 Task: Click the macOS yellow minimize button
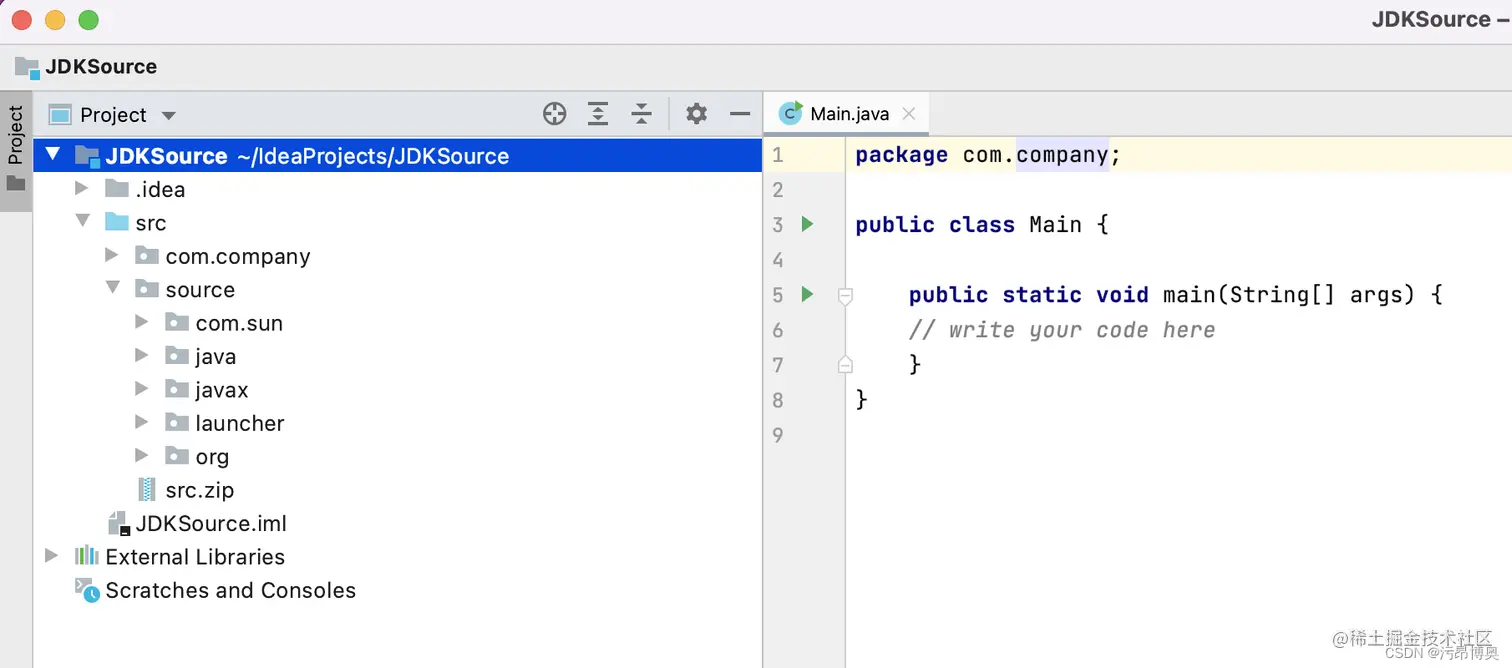[x=56, y=20]
